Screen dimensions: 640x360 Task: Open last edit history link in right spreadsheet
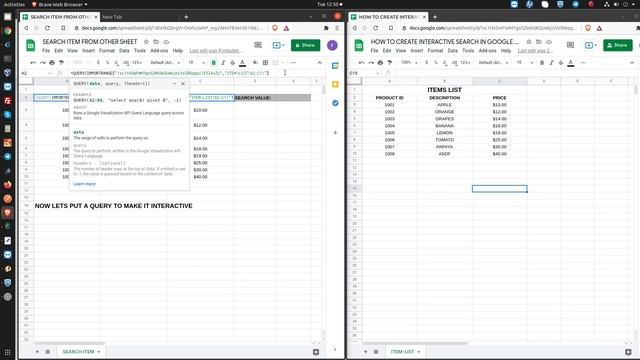coord(535,51)
